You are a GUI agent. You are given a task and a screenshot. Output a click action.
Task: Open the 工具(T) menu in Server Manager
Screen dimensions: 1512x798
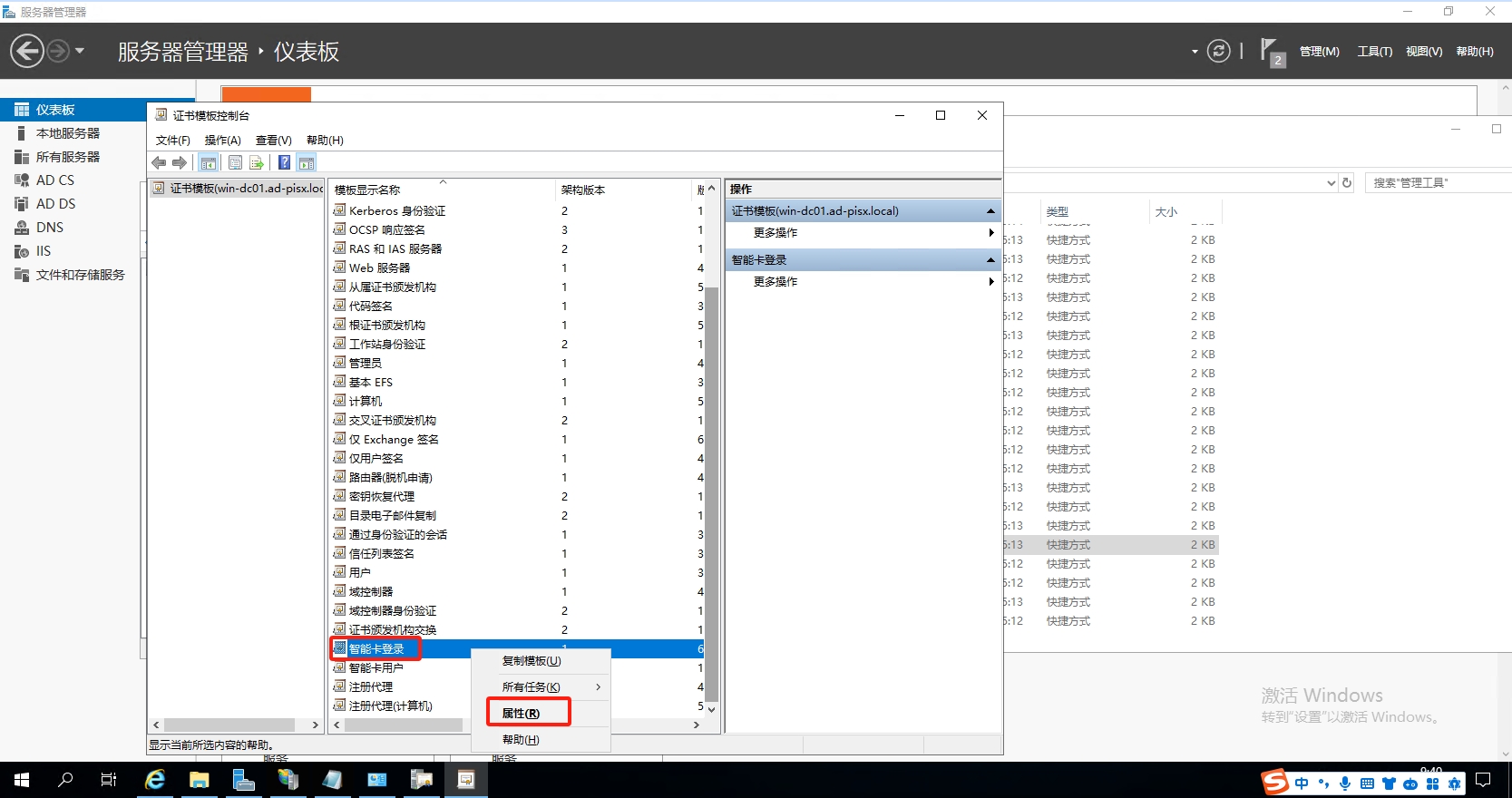(1374, 52)
